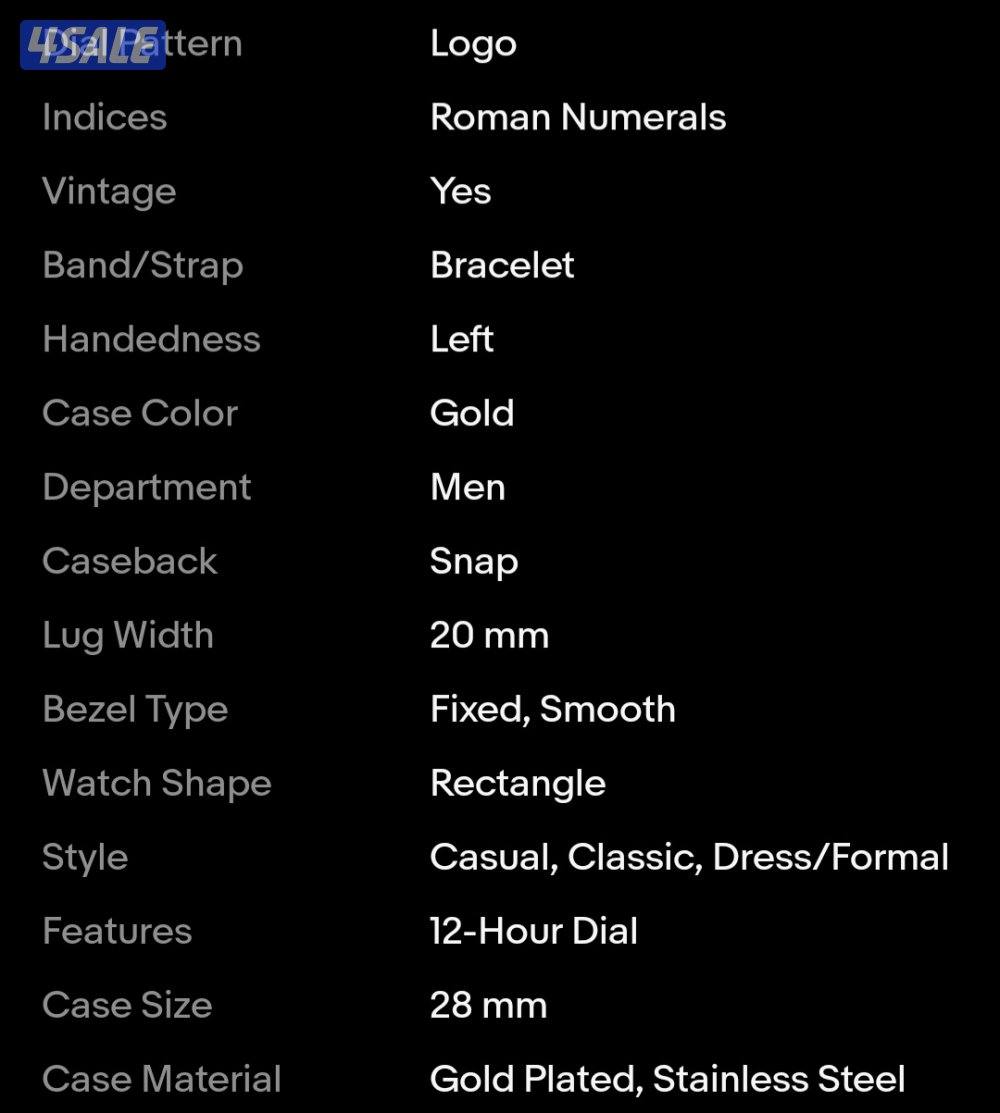Click the "Bezel Type" label
Image resolution: width=1000 pixels, height=1113 pixels.
click(135, 709)
